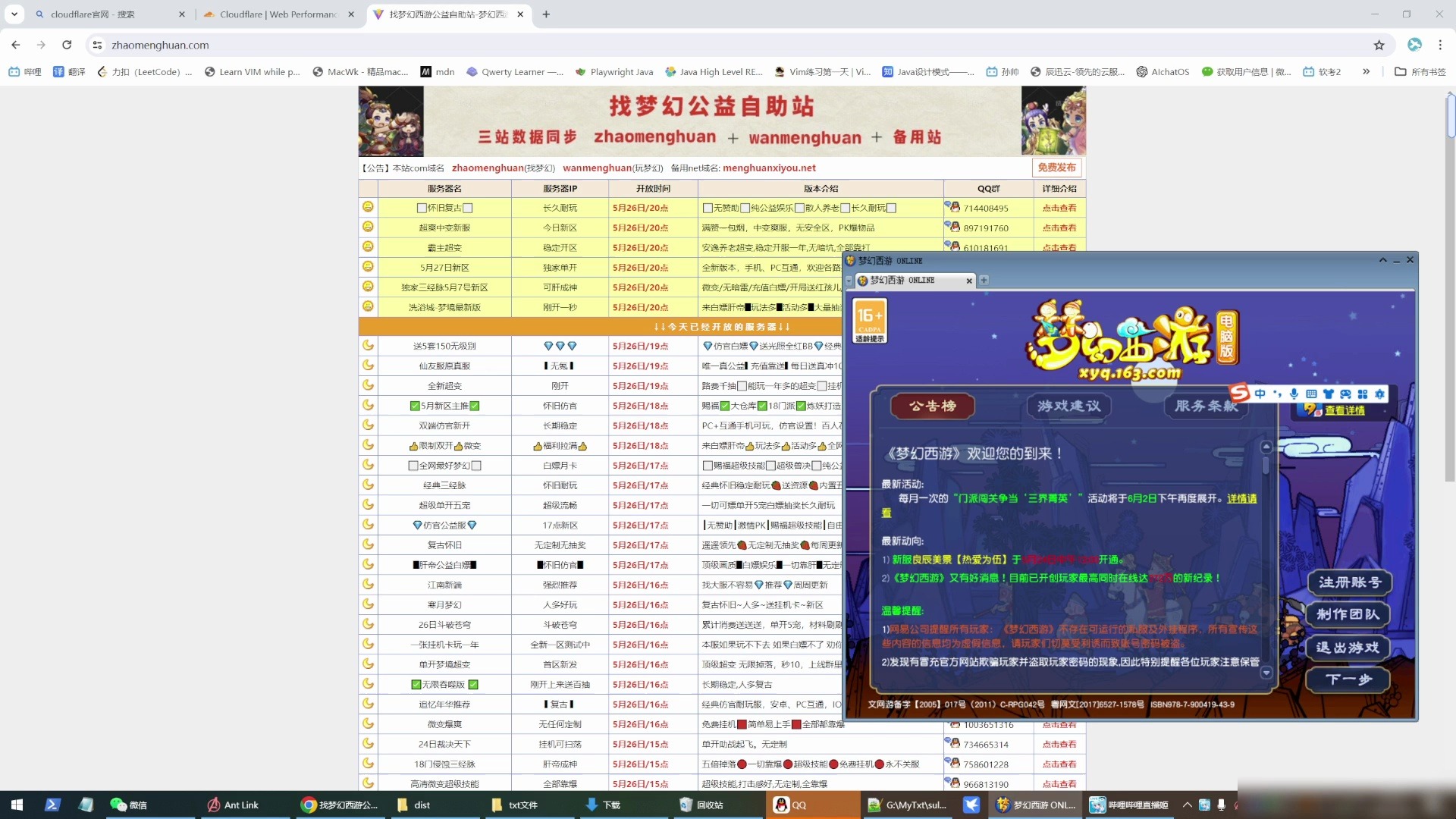Click the 16+ CADPA age rating badge
Screen dimensions: 1456x819
coord(870,322)
